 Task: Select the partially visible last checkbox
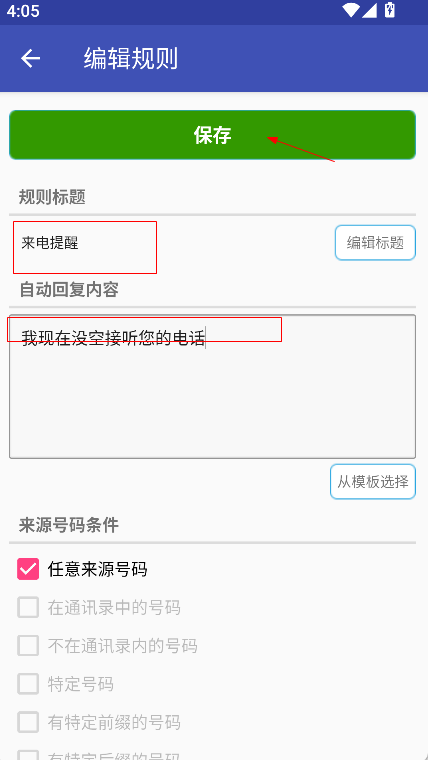pos(28,755)
